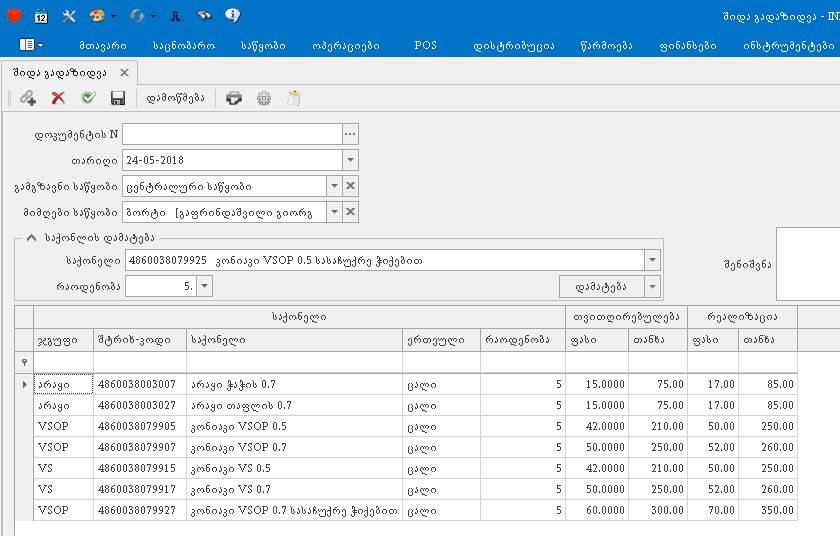The width and height of the screenshot is (840, 536).
Task: Open the რაოდენობა quantity dropdown arrow
Action: click(x=205, y=286)
